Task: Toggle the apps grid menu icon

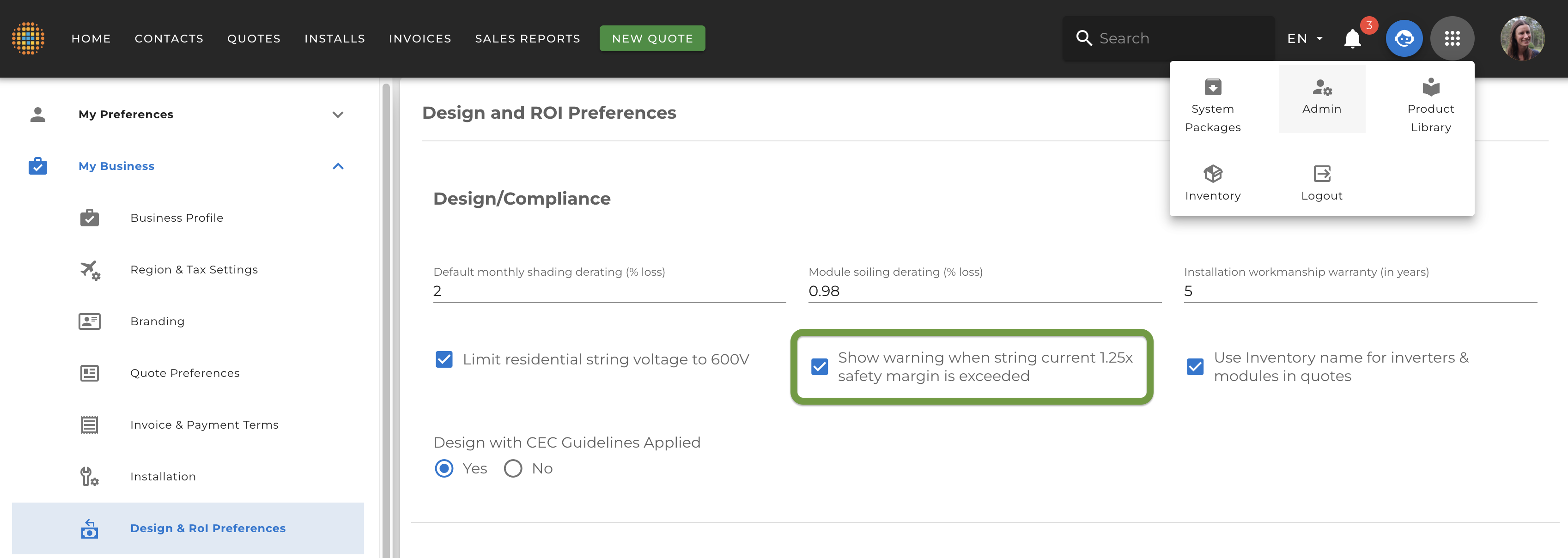Action: [1452, 38]
